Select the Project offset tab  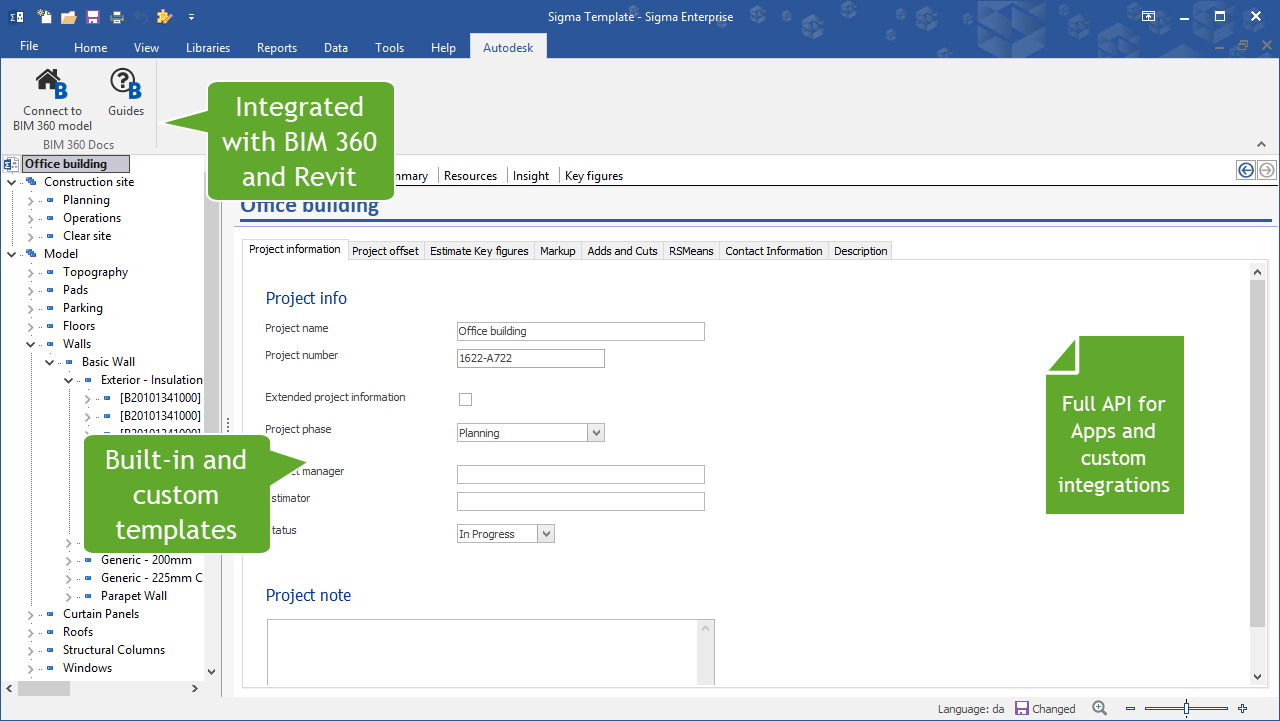(385, 251)
